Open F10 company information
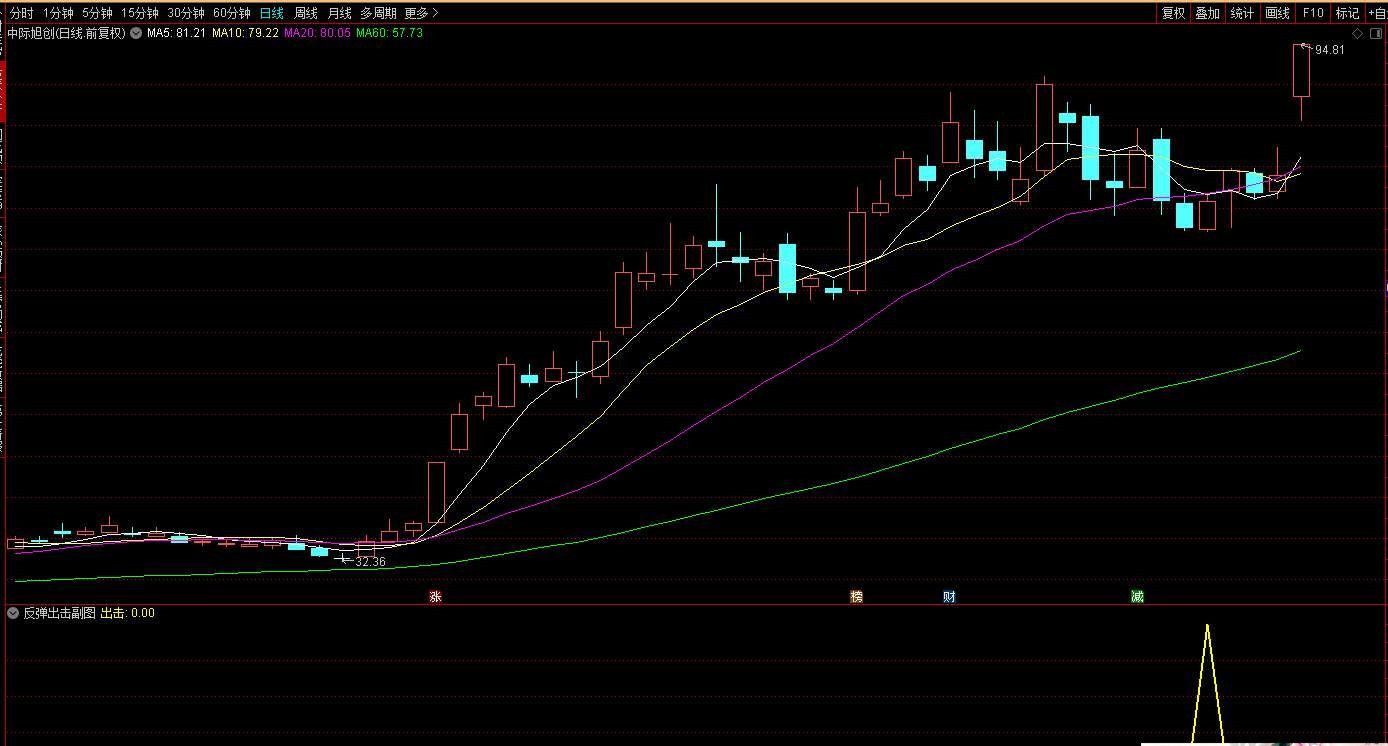Viewport: 1388px width, 746px height. (1312, 13)
